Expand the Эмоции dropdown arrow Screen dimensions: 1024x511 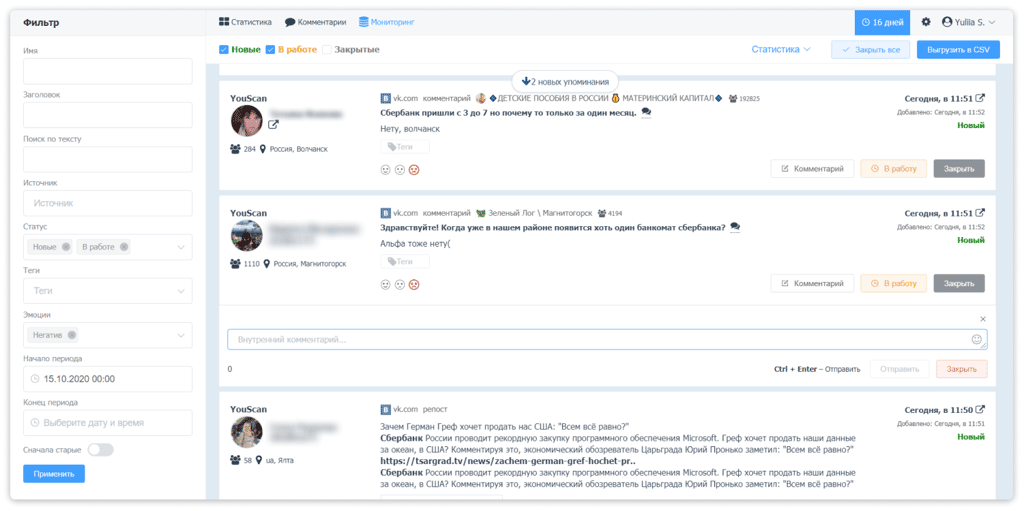(181, 335)
